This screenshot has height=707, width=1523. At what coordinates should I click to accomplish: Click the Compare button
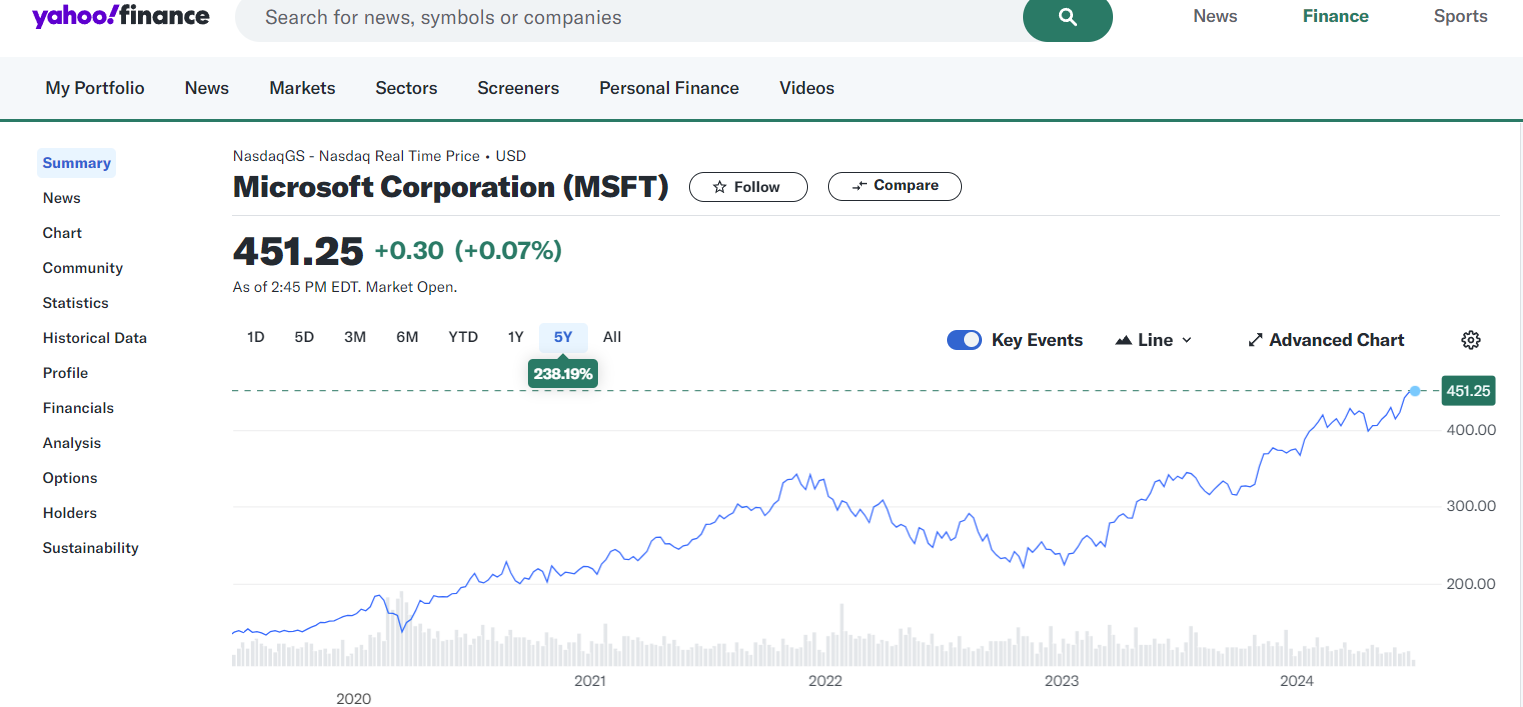pos(895,186)
